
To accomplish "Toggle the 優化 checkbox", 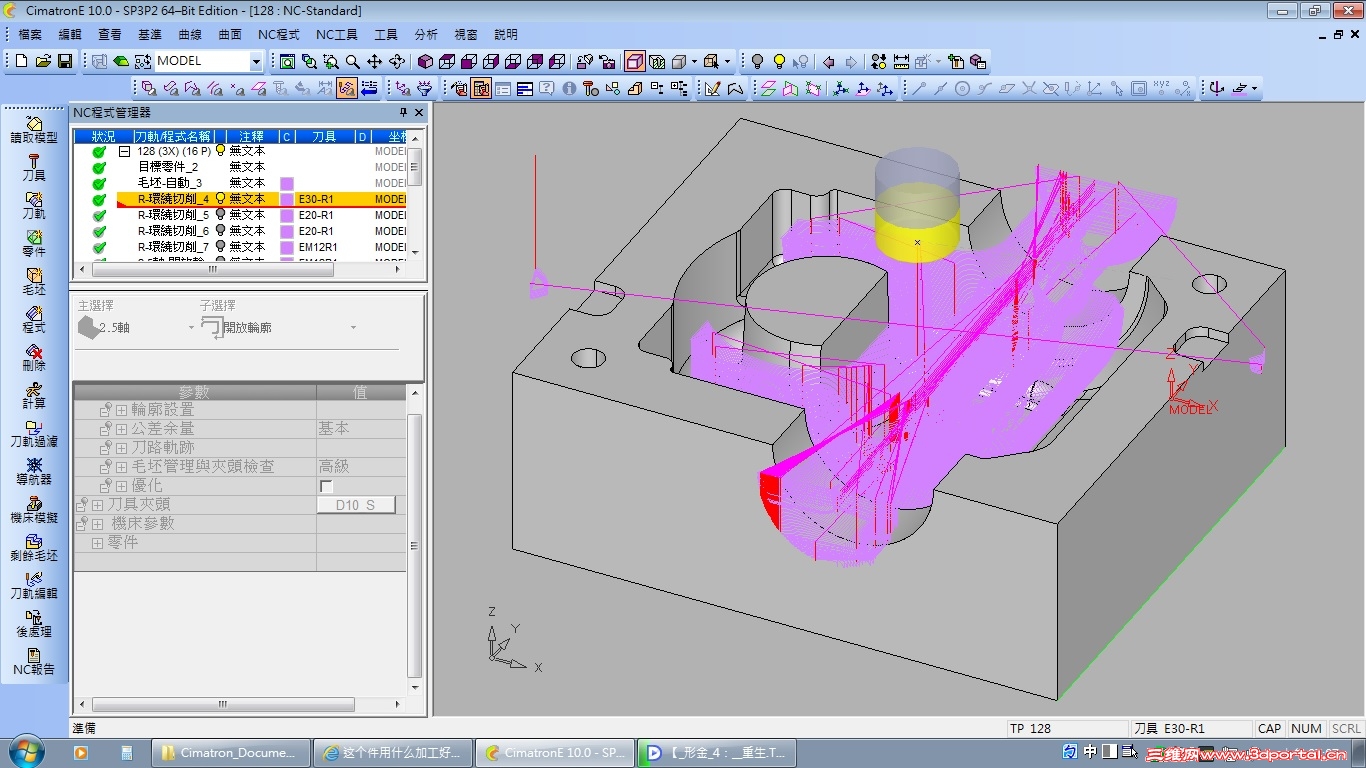I will point(326,486).
